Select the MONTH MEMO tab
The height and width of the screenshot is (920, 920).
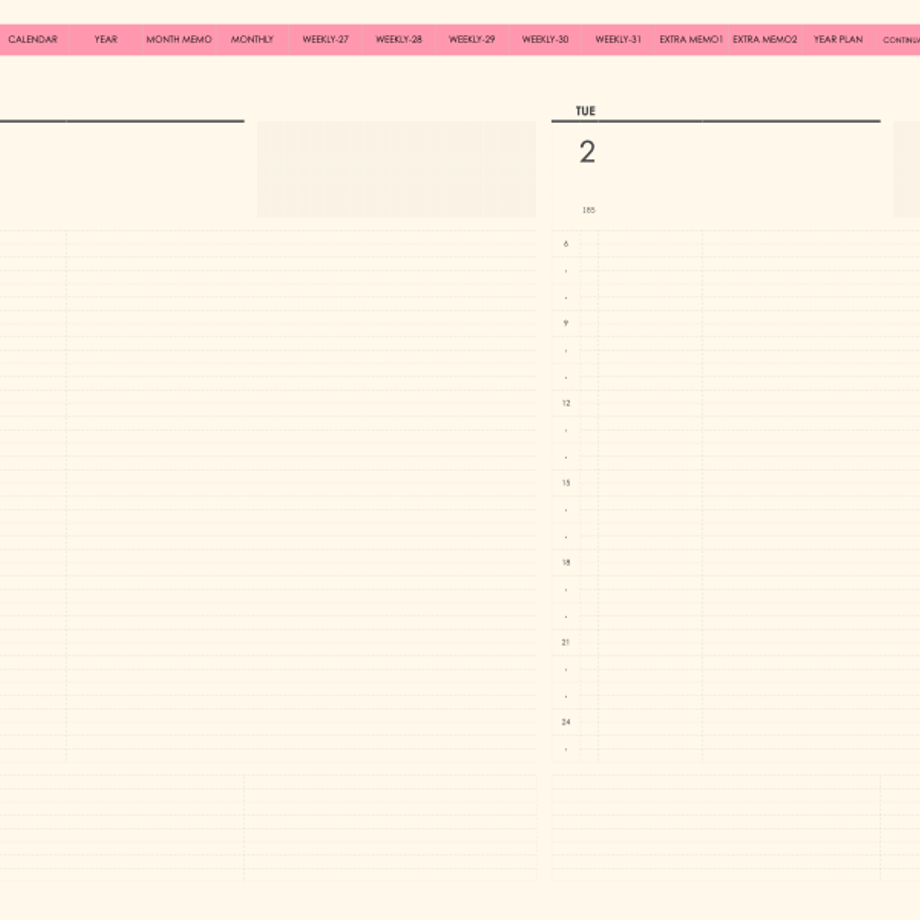[x=179, y=39]
